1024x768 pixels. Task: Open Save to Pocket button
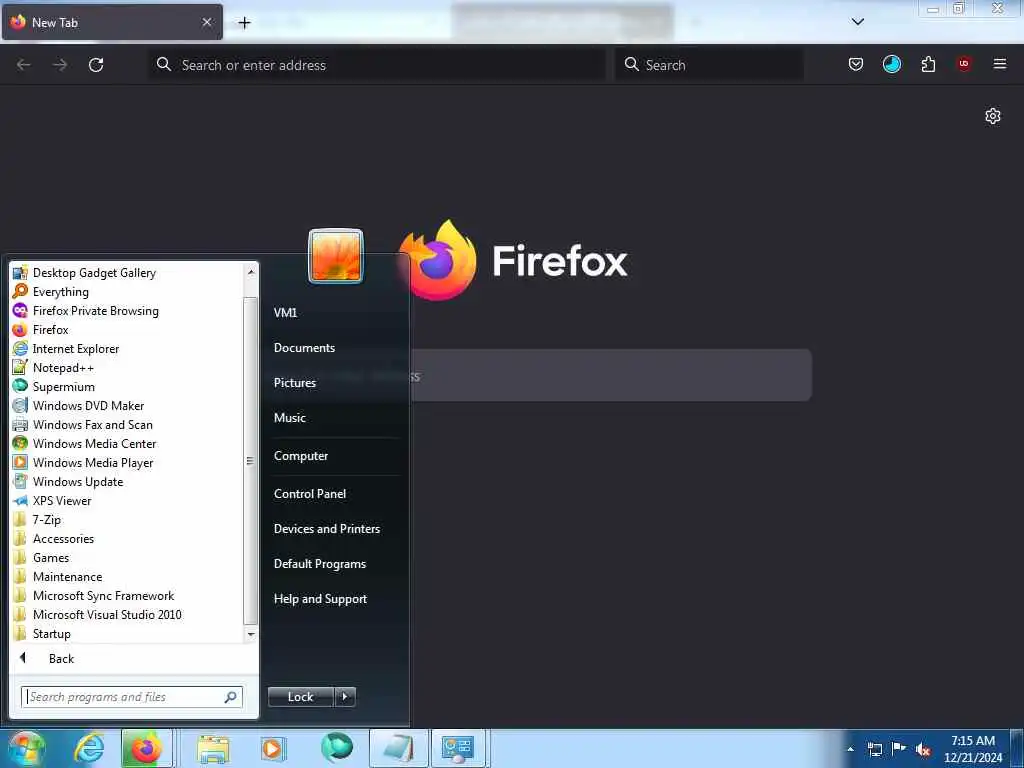(856, 64)
